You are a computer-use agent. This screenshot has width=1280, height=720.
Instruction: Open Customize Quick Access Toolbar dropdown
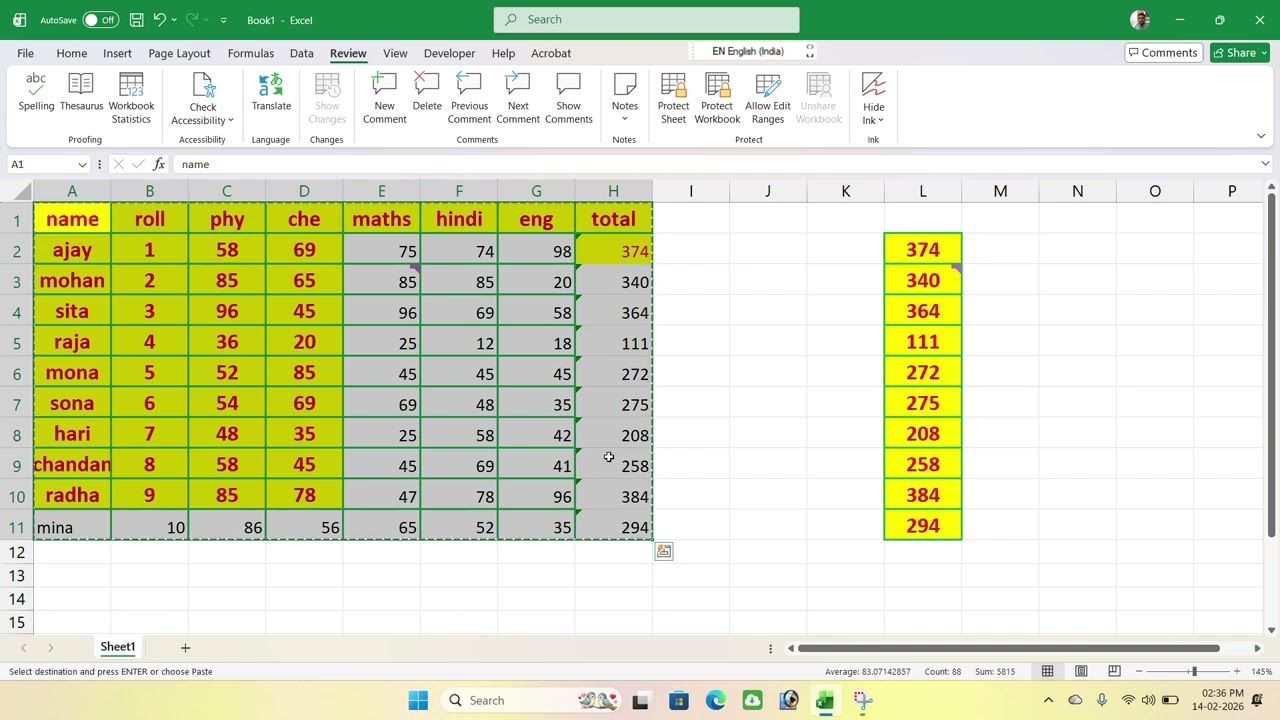(x=223, y=20)
